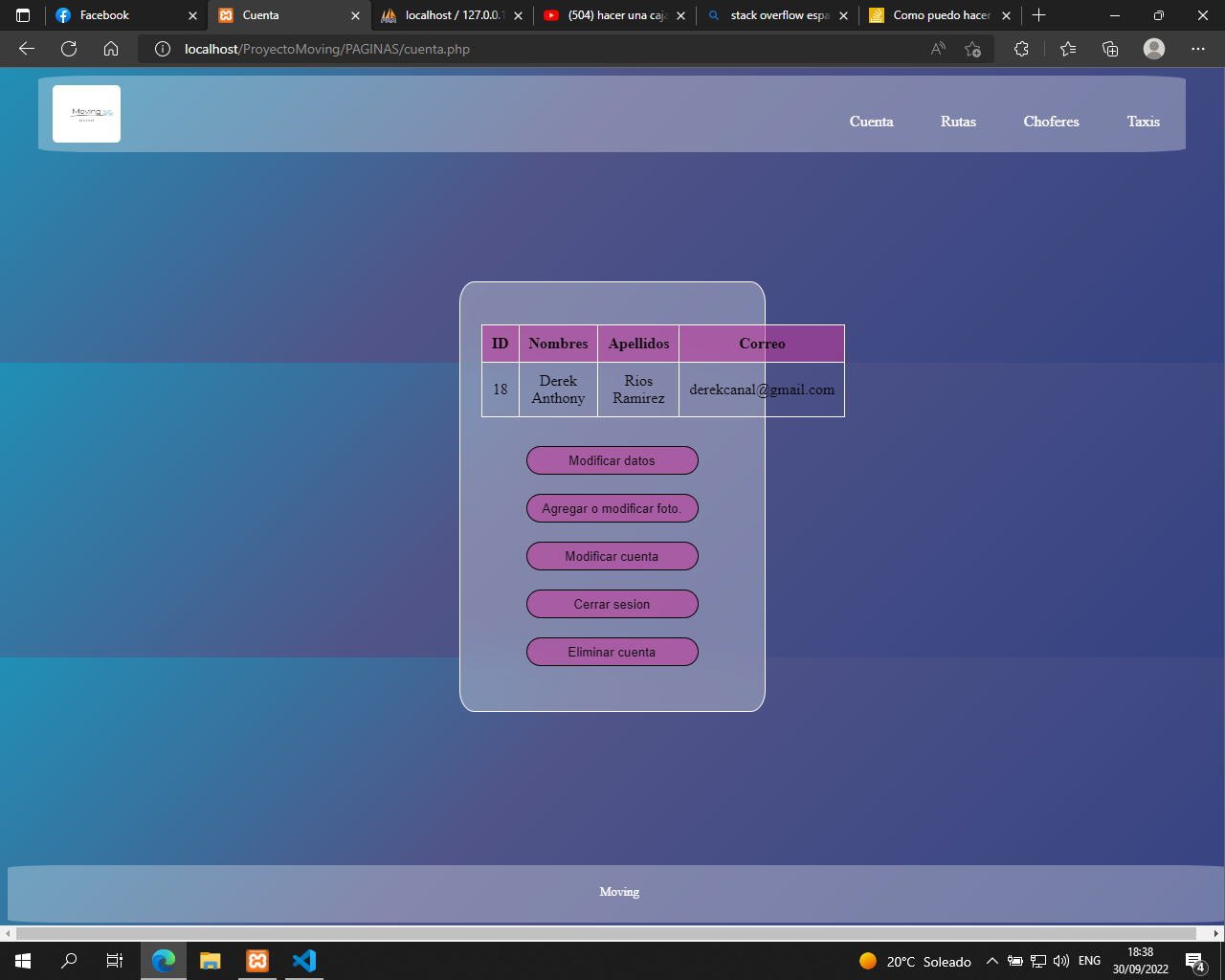
Task: Open the network icon in tray
Action: point(1038,961)
